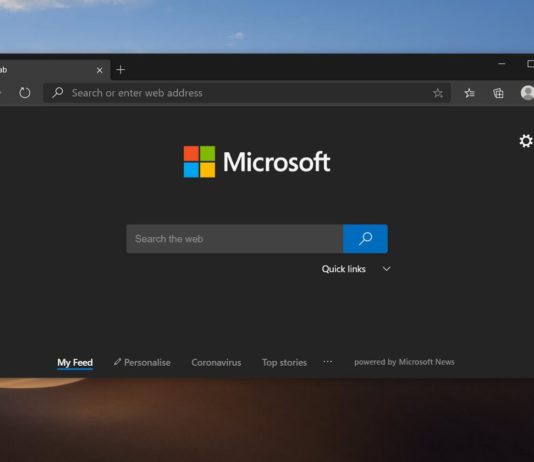The width and height of the screenshot is (534, 462).
Task: Open the profile avatar menu
Action: coord(527,93)
